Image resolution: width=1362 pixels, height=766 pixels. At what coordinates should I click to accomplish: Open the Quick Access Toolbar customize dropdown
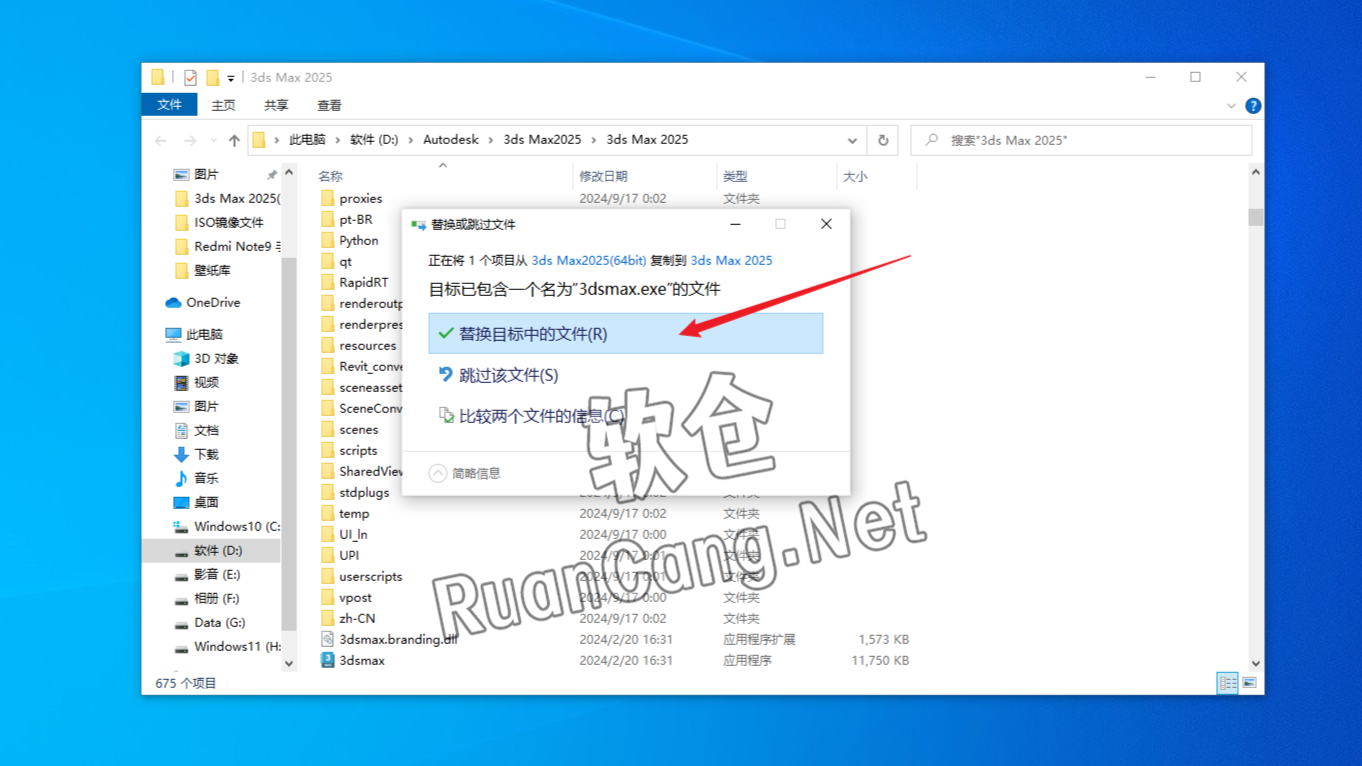tap(231, 78)
